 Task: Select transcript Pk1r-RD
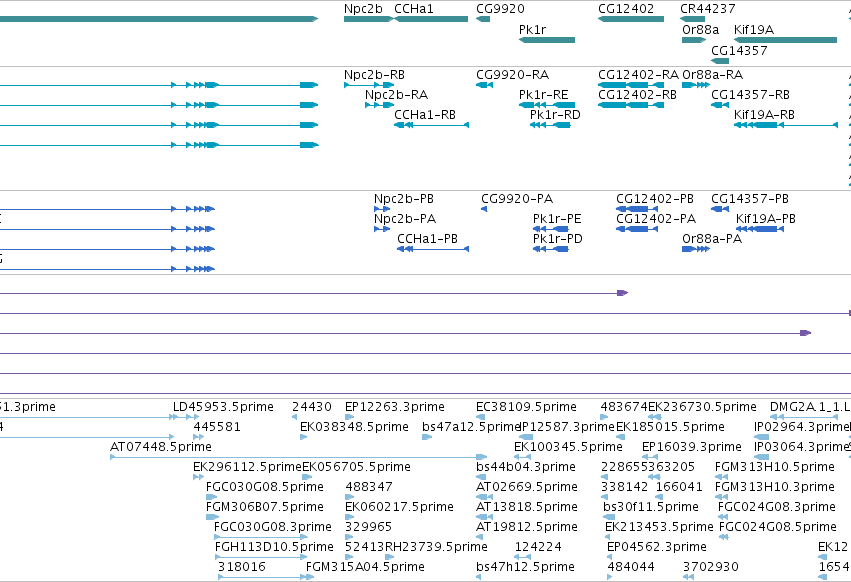pos(550,125)
